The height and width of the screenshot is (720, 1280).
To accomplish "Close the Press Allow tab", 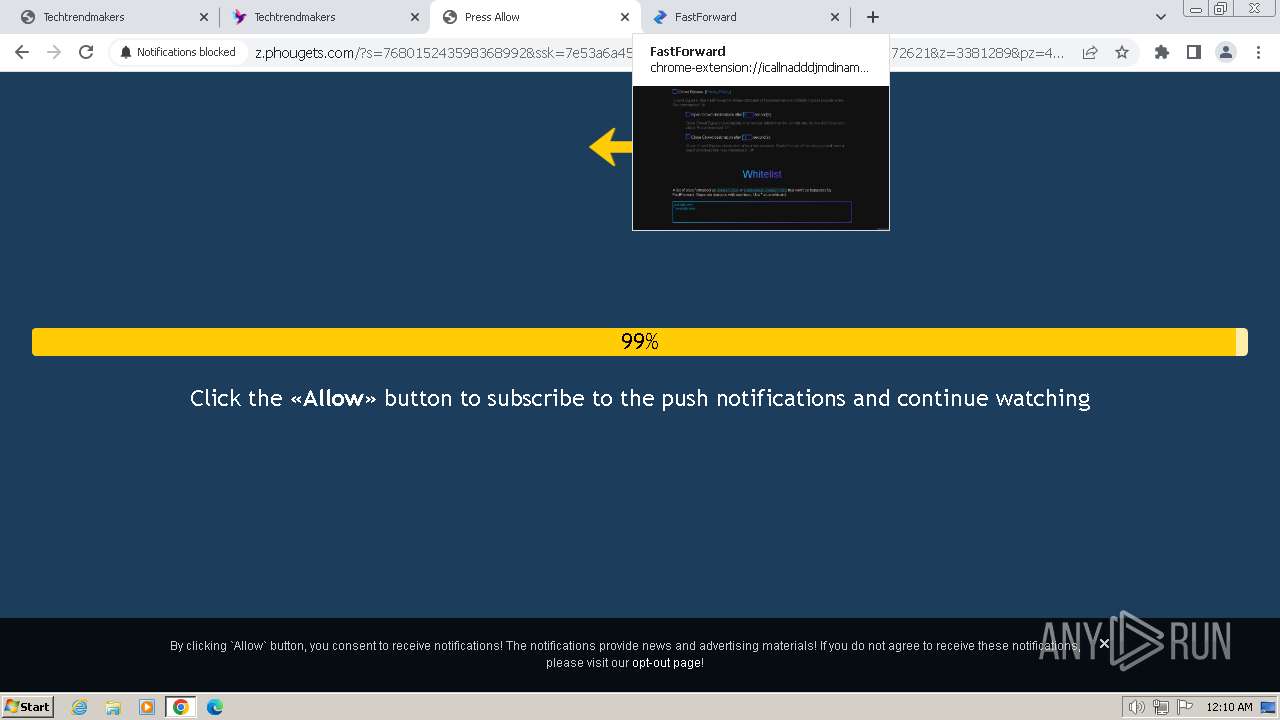I will 624,17.
